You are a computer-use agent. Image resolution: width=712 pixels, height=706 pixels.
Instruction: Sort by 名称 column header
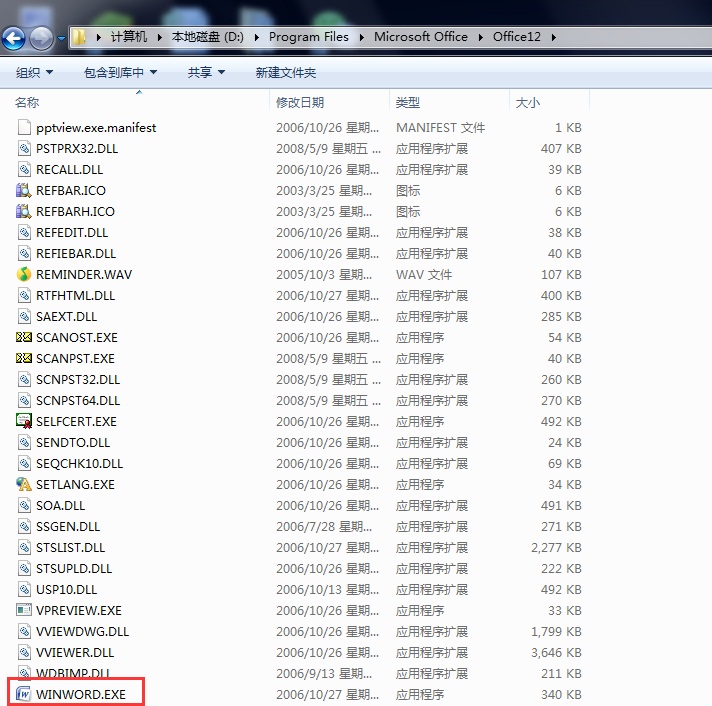pos(27,103)
